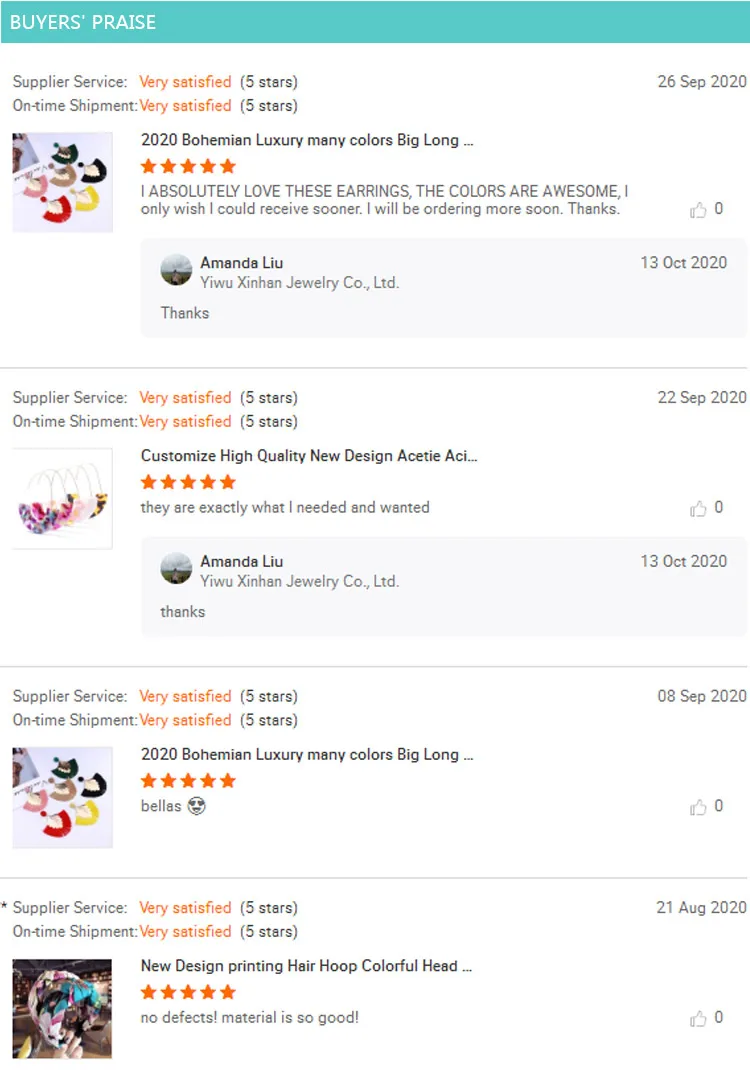
Task: Click star rating under Customize High Quality product
Action: tap(188, 482)
